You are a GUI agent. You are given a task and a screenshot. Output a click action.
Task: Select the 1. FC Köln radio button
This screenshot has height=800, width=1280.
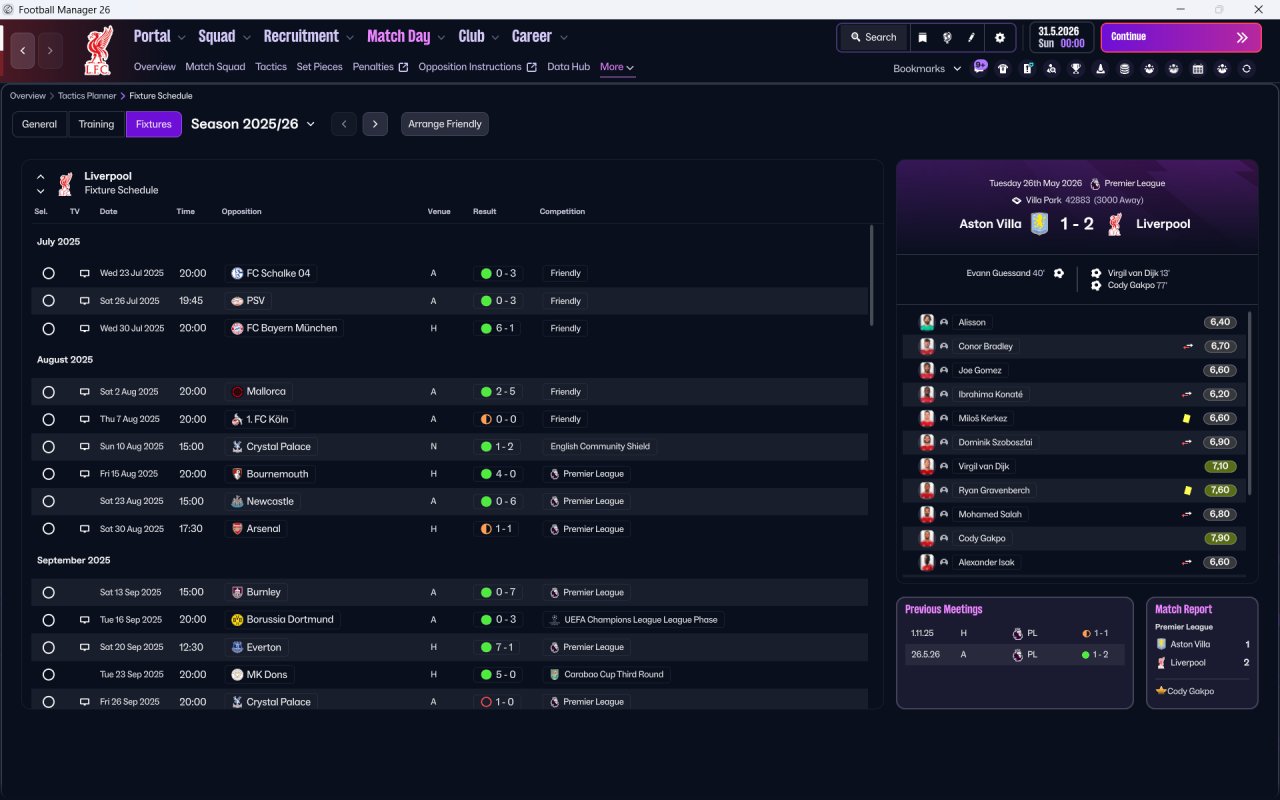[x=48, y=419]
